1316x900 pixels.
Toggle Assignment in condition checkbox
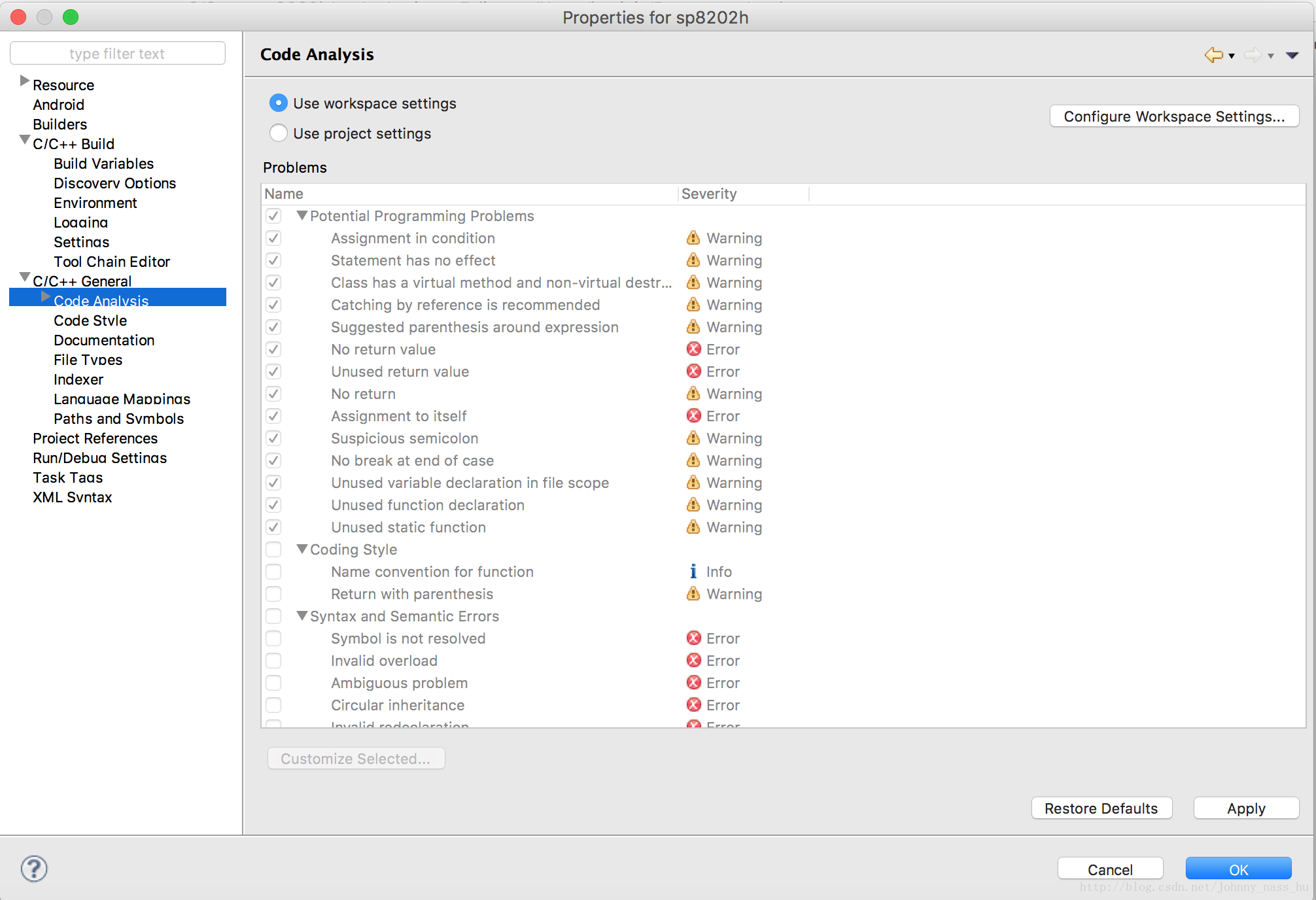click(273, 238)
